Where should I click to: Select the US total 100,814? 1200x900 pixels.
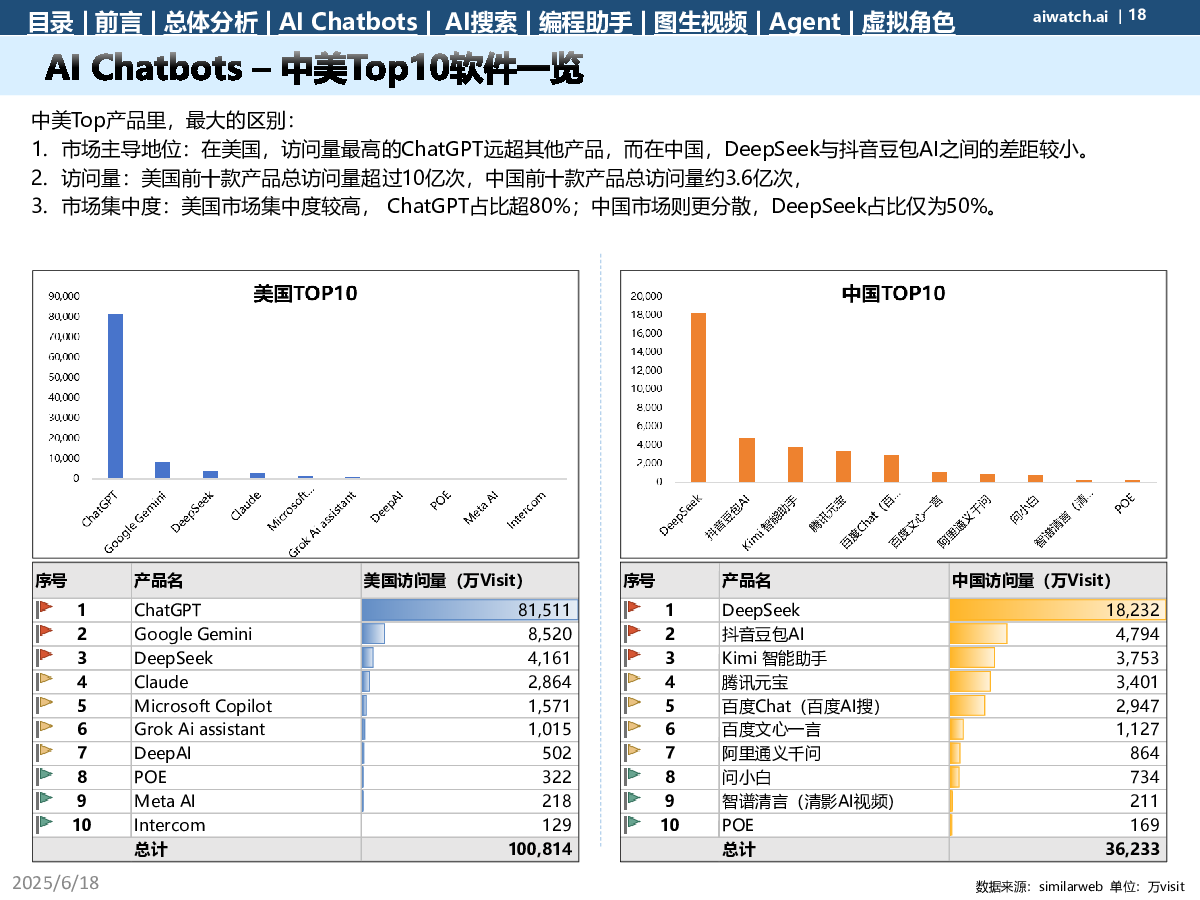(540, 849)
